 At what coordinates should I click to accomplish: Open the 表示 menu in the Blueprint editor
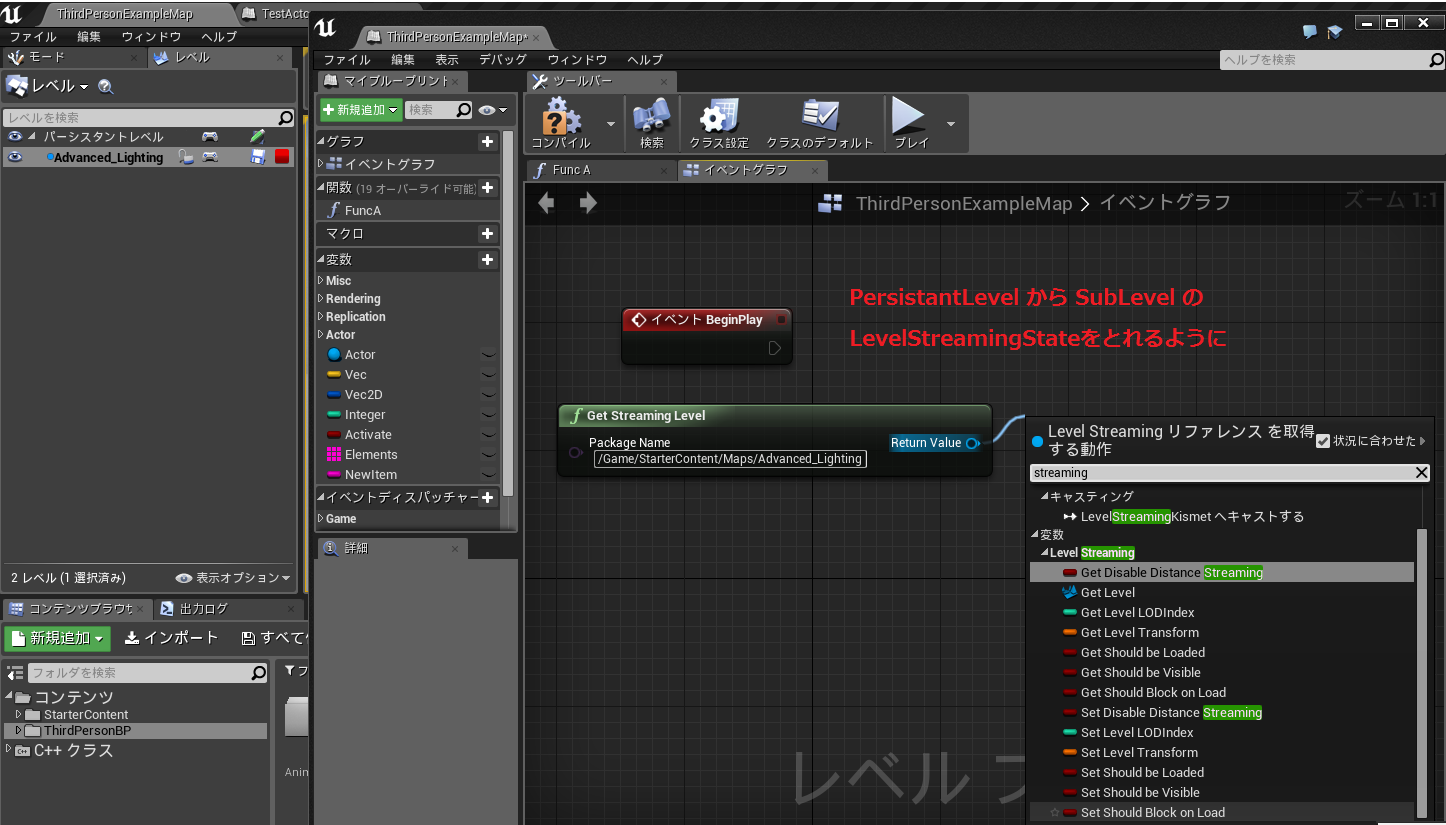click(447, 60)
